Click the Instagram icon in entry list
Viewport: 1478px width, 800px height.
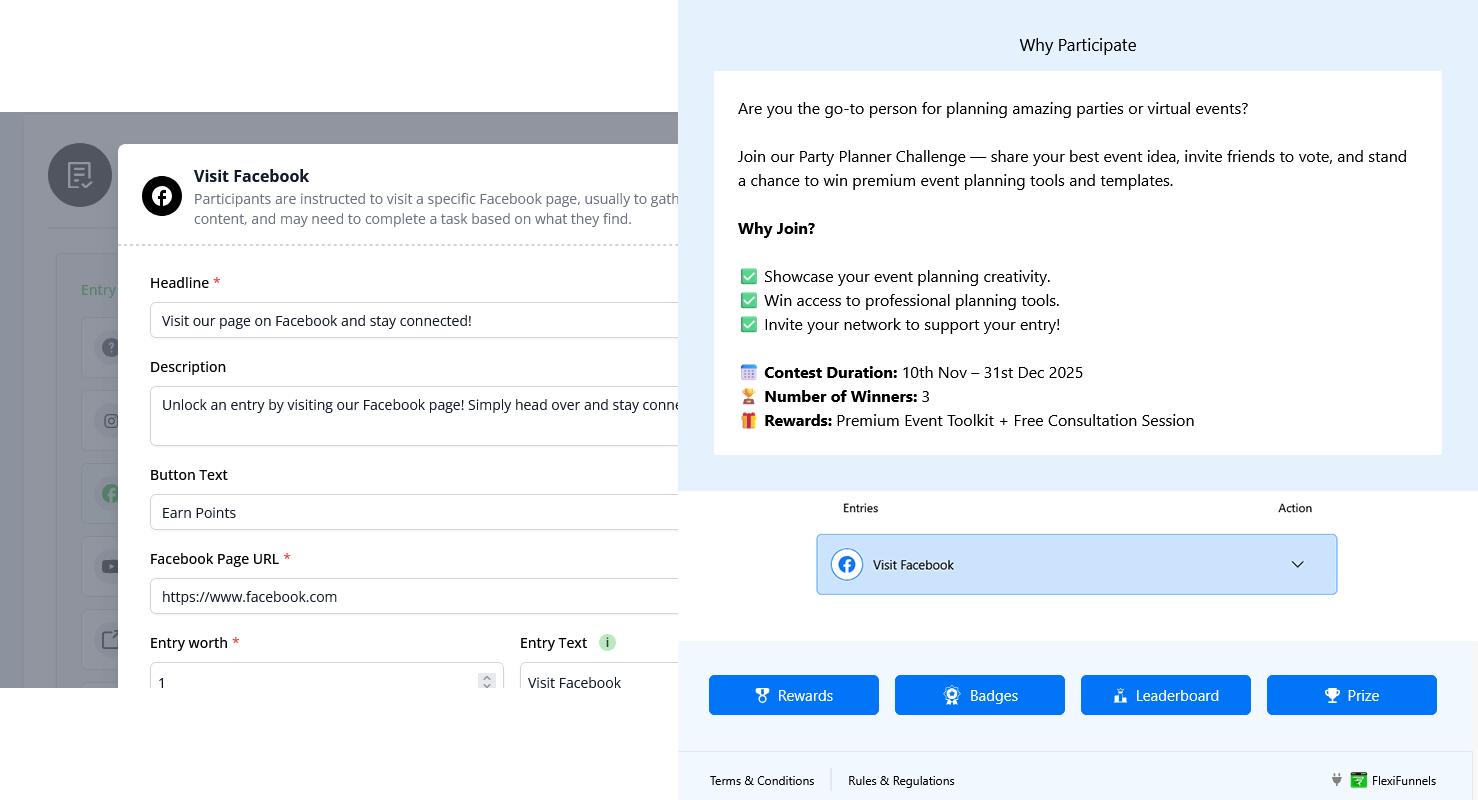click(x=110, y=421)
